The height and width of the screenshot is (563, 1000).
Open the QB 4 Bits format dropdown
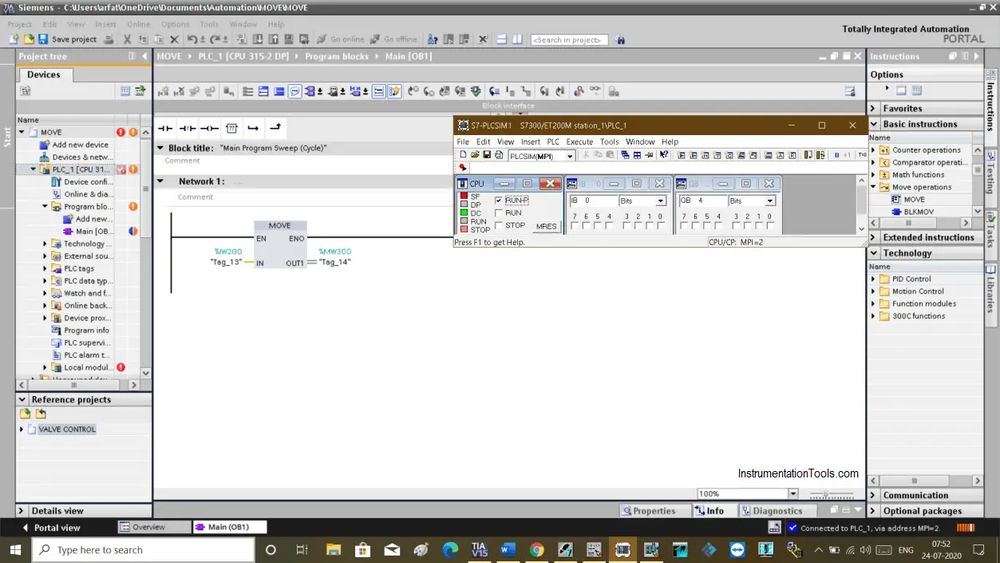click(x=769, y=201)
